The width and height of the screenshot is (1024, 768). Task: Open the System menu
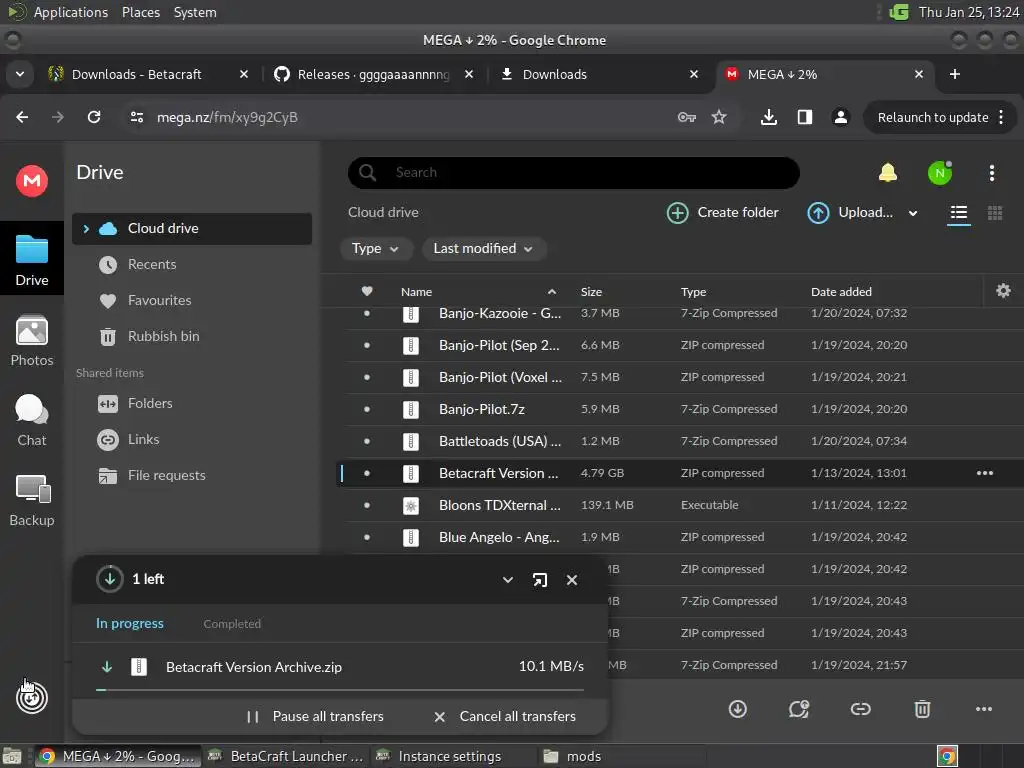pyautogui.click(x=195, y=12)
